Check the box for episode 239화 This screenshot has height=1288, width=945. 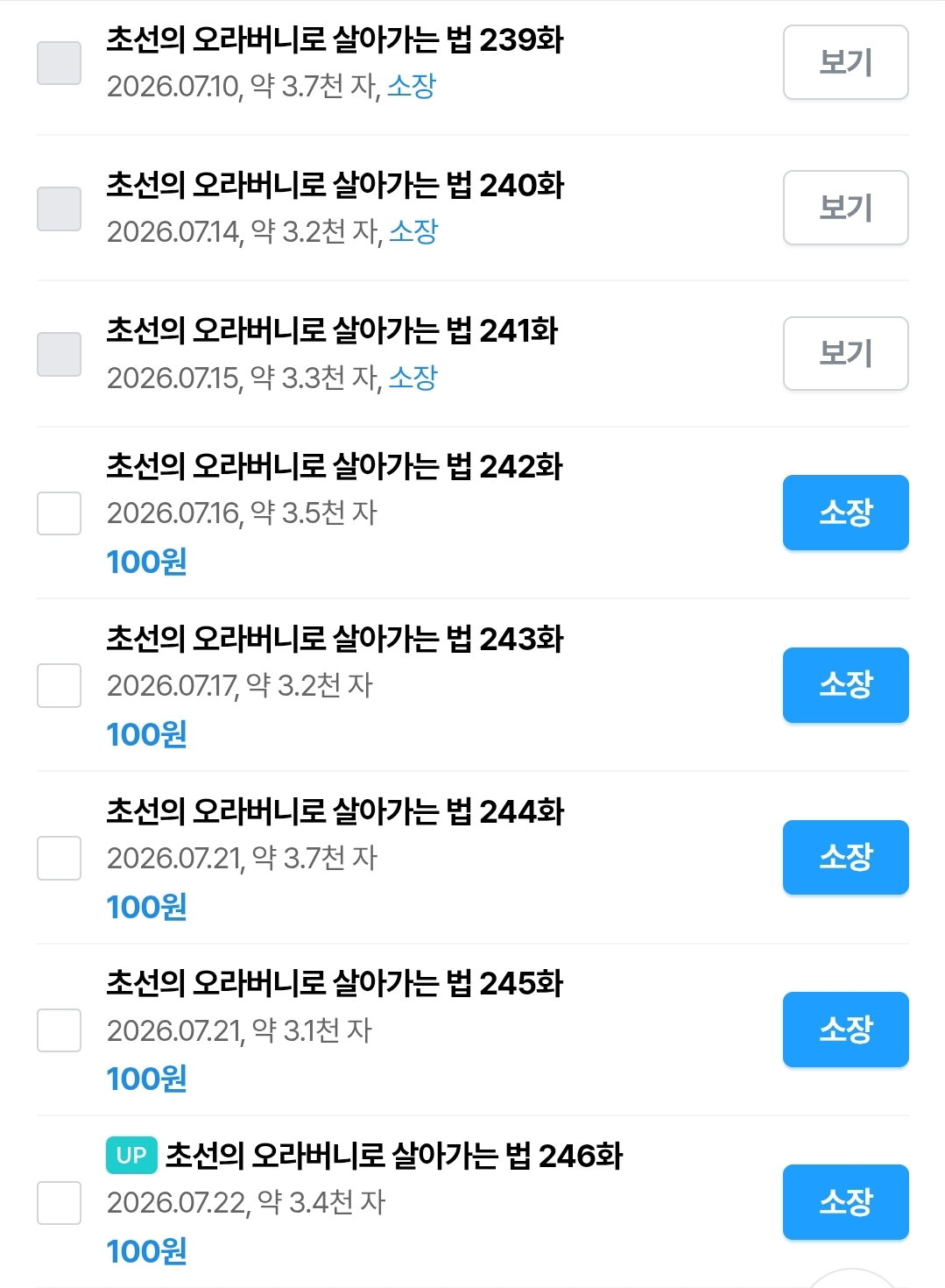pyautogui.click(x=59, y=63)
